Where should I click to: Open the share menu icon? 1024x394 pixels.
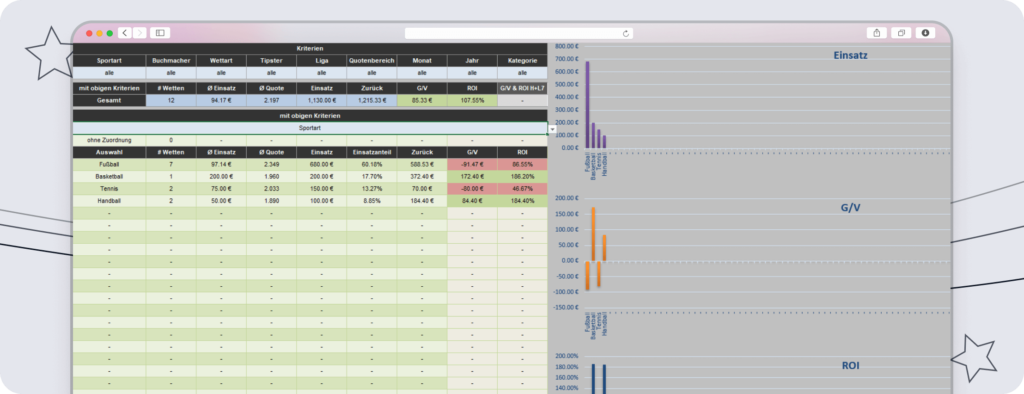(876, 33)
